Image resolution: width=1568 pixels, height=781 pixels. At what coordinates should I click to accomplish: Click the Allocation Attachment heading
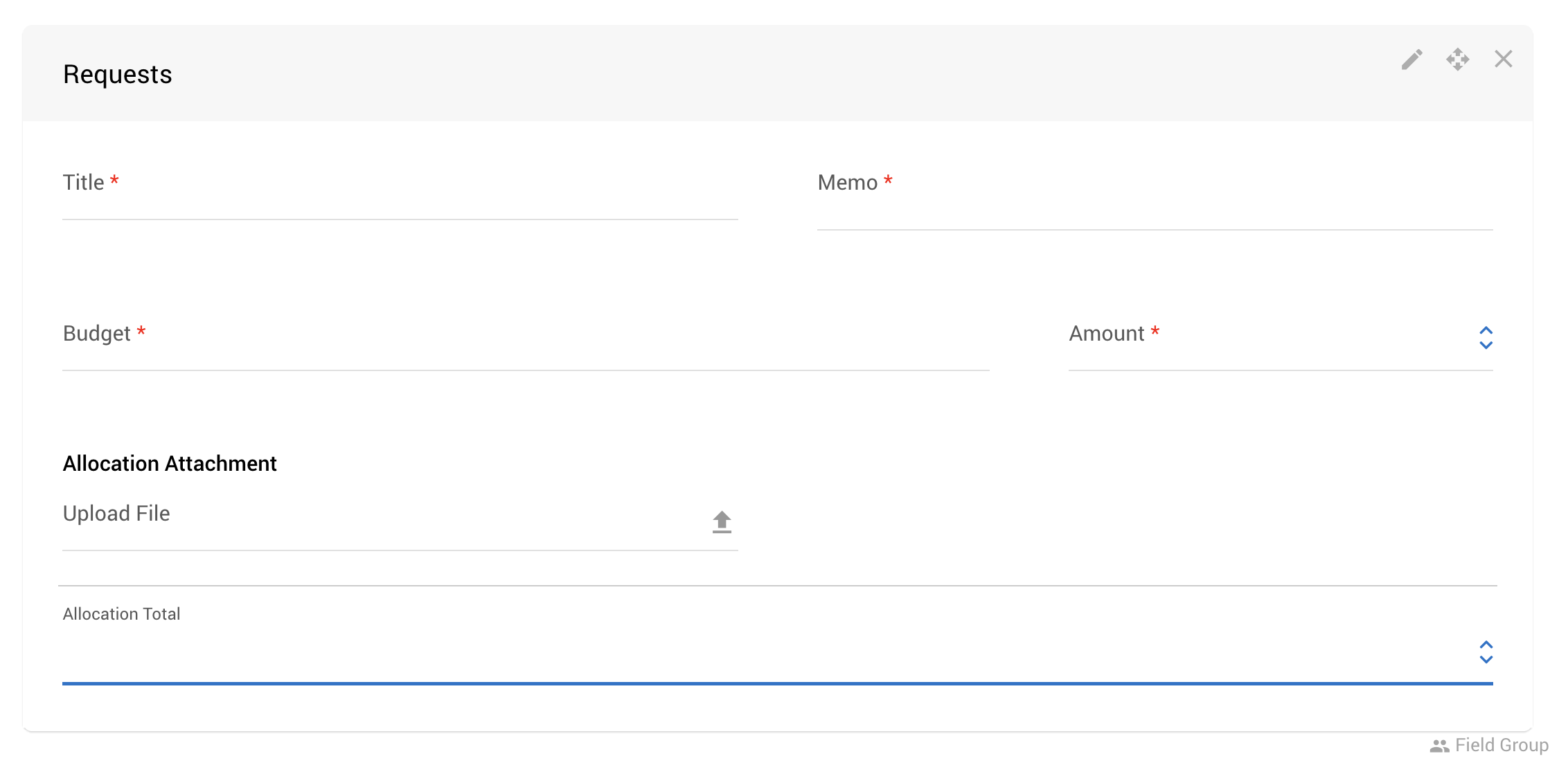[170, 463]
